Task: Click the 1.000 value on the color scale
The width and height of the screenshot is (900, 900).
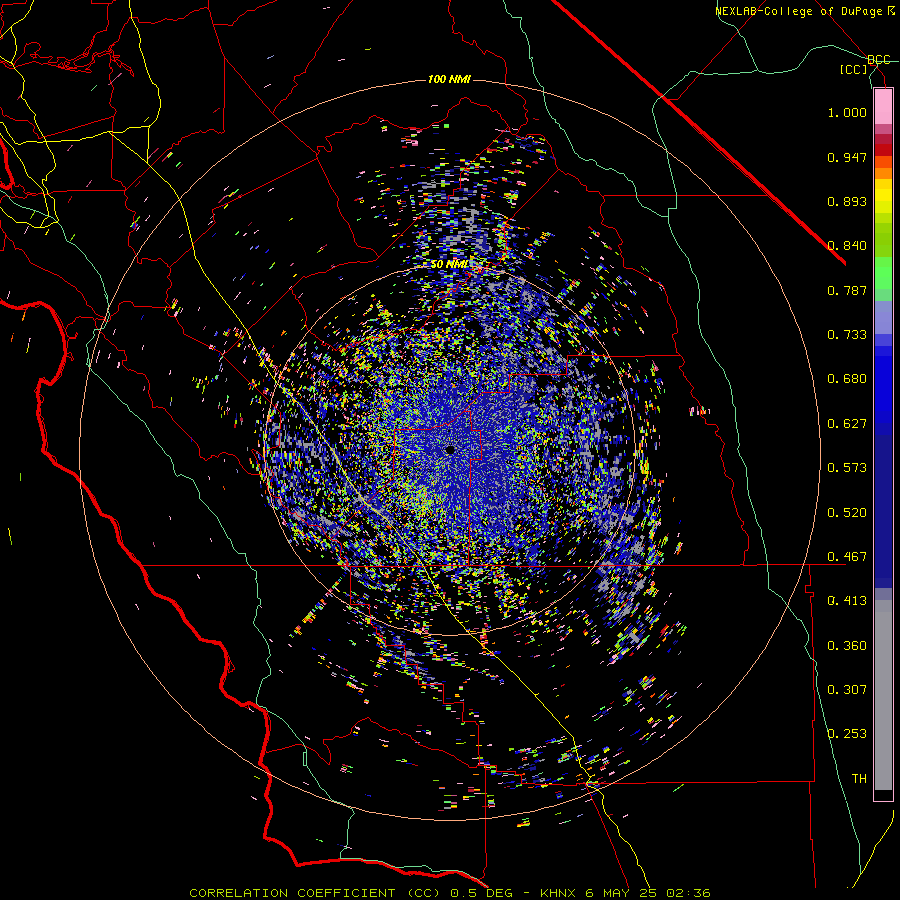Action: (847, 112)
